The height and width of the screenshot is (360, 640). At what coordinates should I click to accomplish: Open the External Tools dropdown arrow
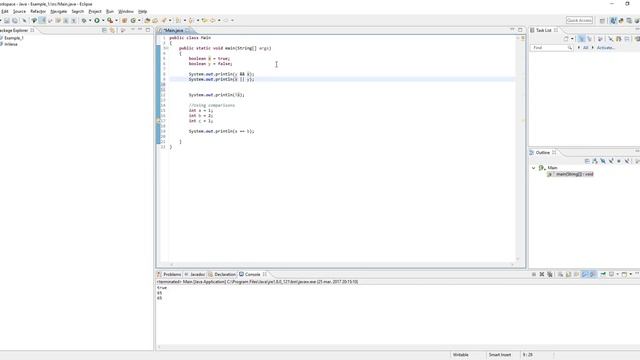tap(116, 20)
